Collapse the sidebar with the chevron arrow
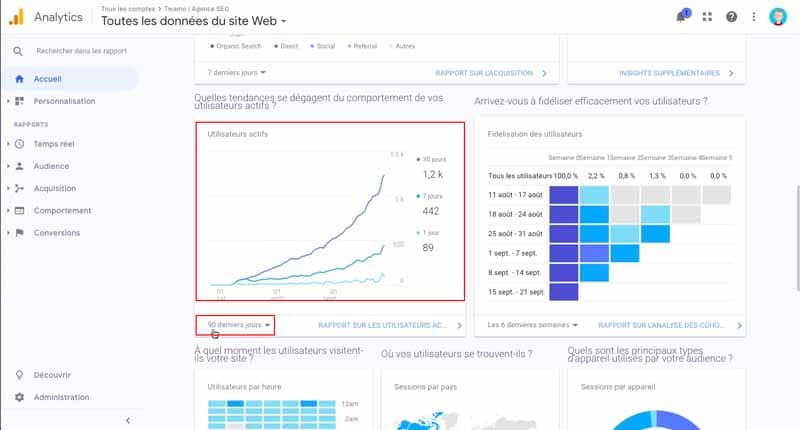 [128, 420]
